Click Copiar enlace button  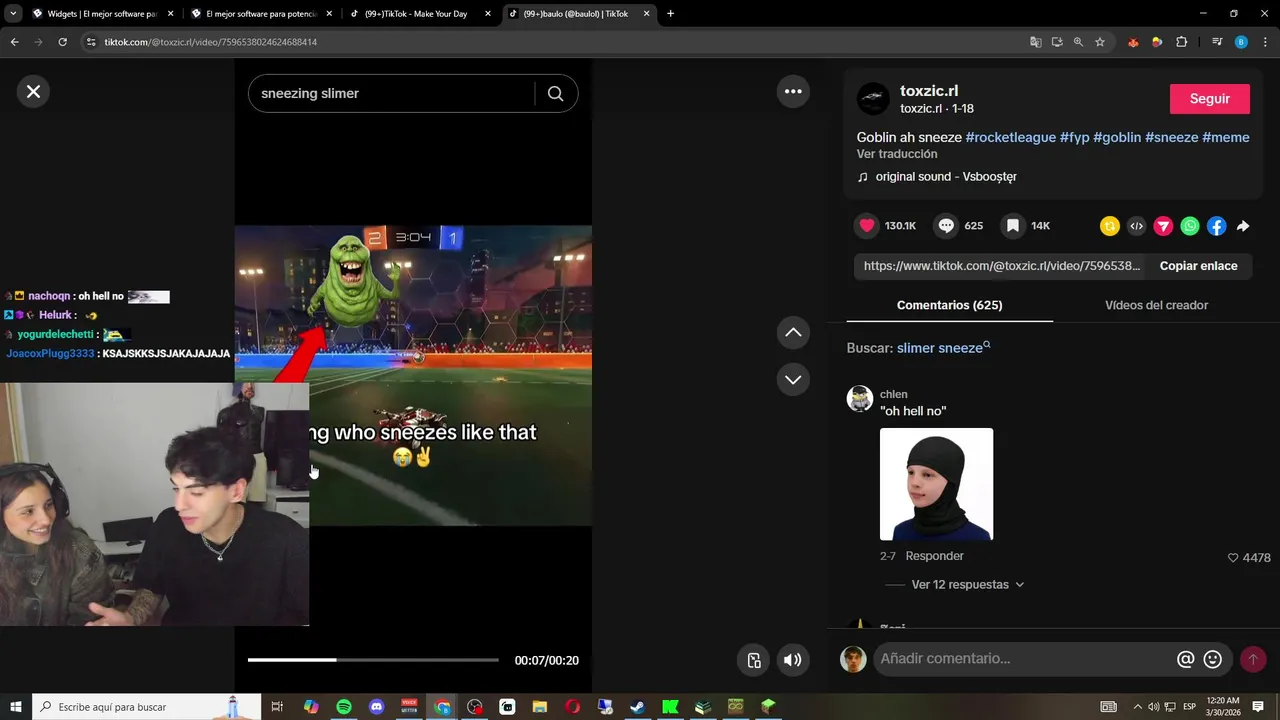pos(1198,266)
